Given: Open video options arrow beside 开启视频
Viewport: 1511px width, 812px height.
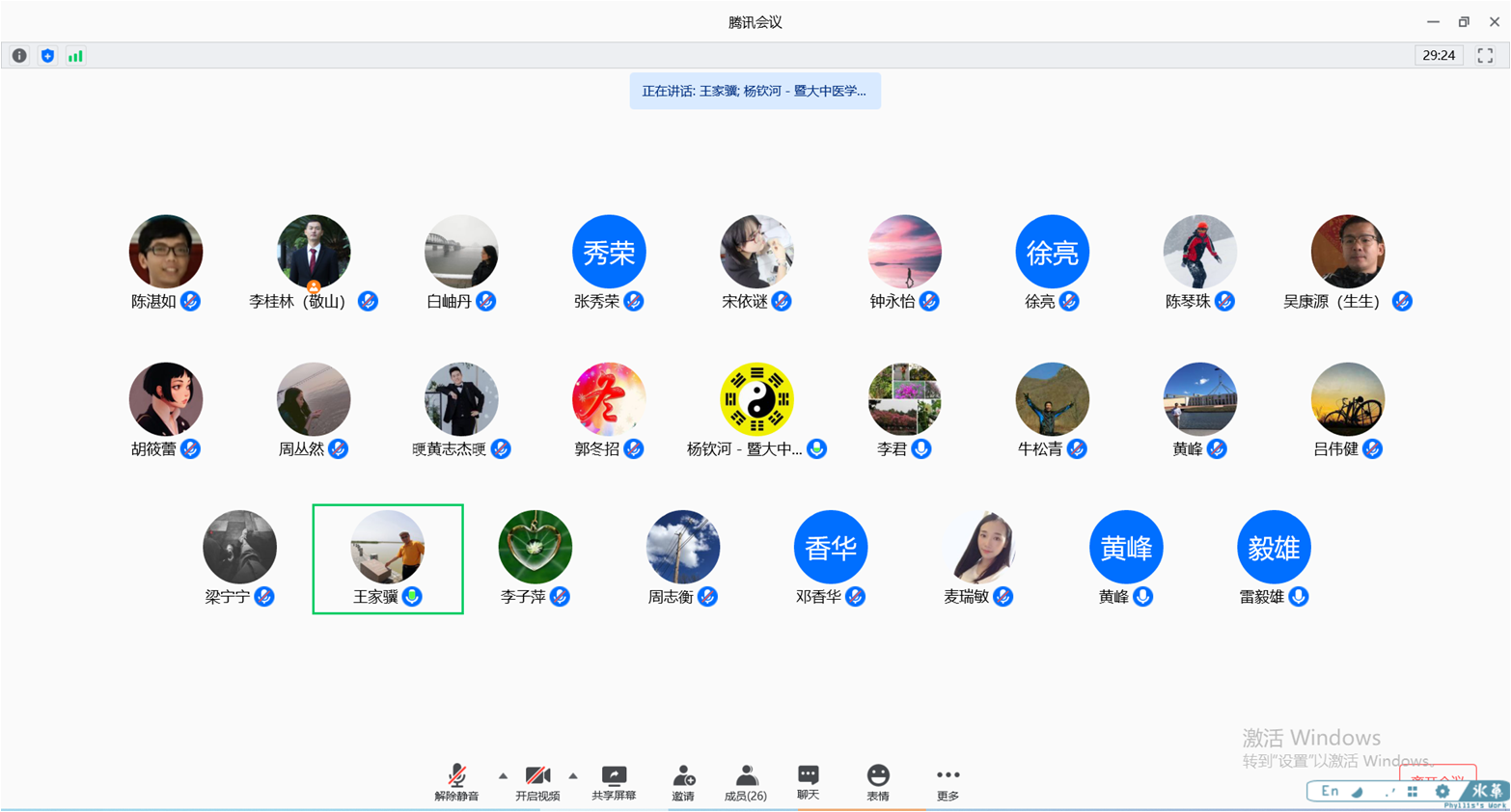Looking at the screenshot, I should click(x=573, y=776).
